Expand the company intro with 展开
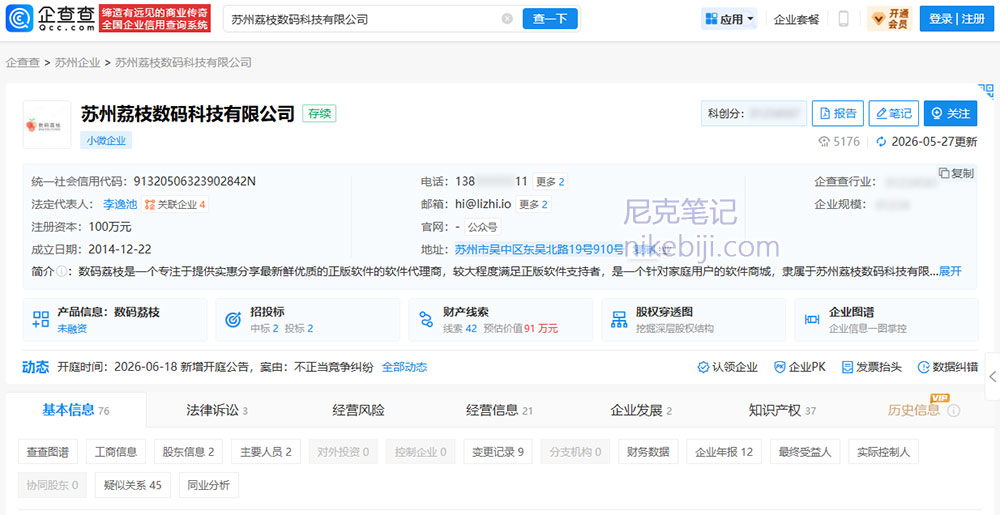The height and width of the screenshot is (515, 1000). [950, 272]
